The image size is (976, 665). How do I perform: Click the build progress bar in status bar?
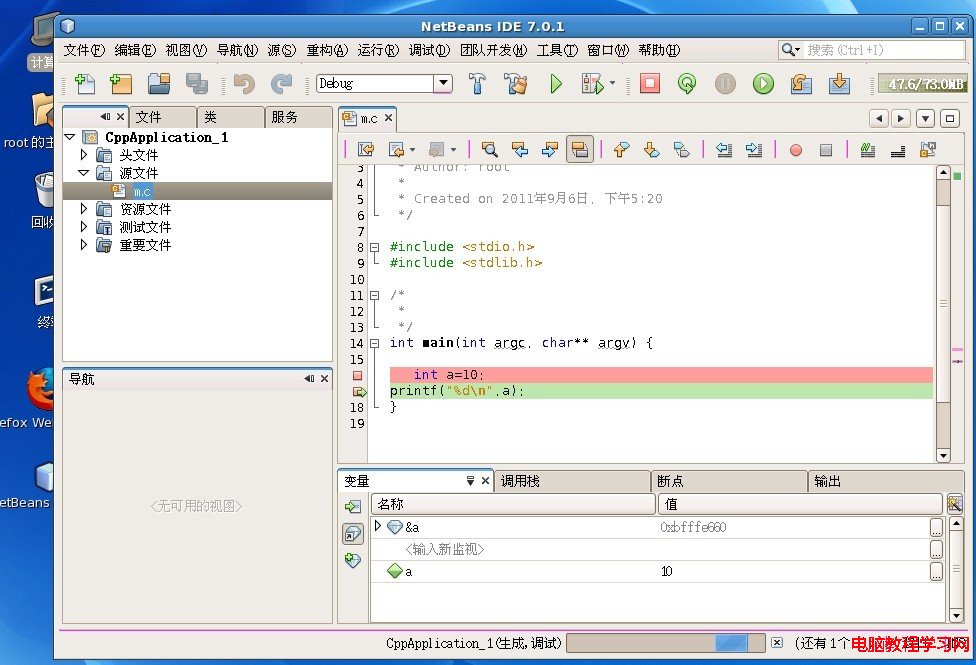pyautogui.click(x=665, y=643)
